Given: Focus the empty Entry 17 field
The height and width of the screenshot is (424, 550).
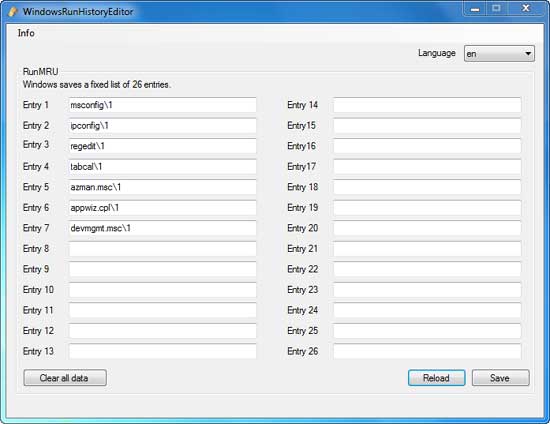Looking at the screenshot, I should point(427,167).
